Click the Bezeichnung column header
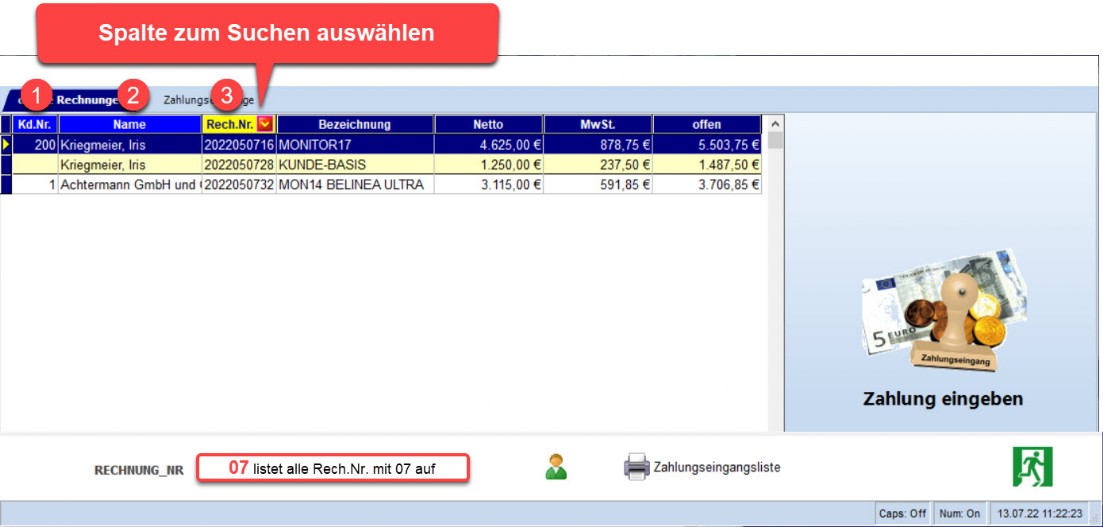The image size is (1103, 527). point(354,124)
